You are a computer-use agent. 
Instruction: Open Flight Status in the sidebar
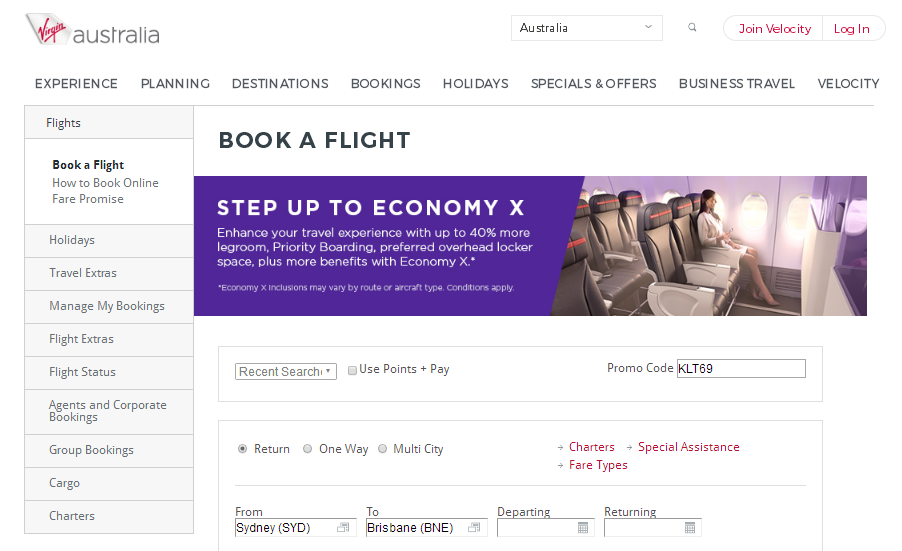coord(83,372)
